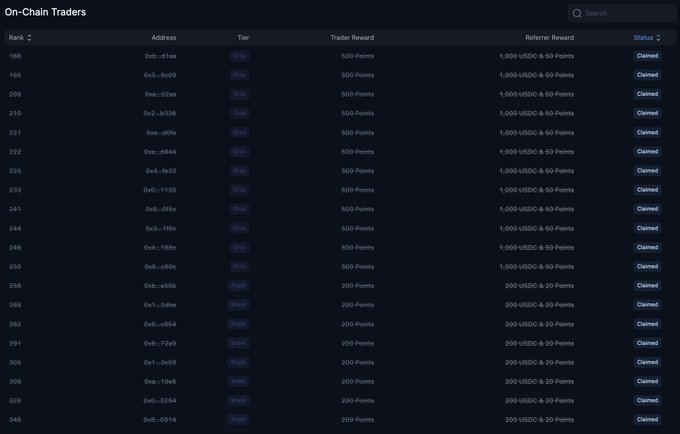Select the rank number 308 cell

15,382
